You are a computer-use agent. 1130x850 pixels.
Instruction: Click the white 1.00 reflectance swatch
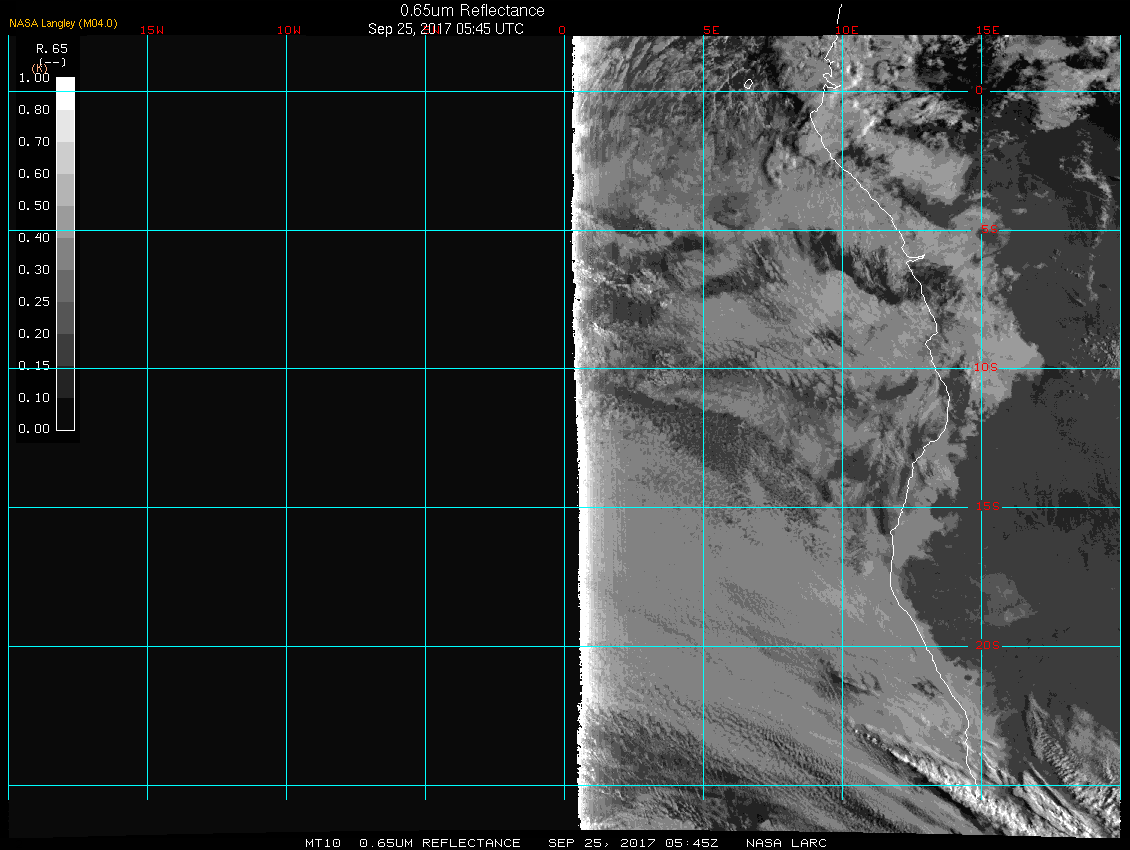click(66, 93)
